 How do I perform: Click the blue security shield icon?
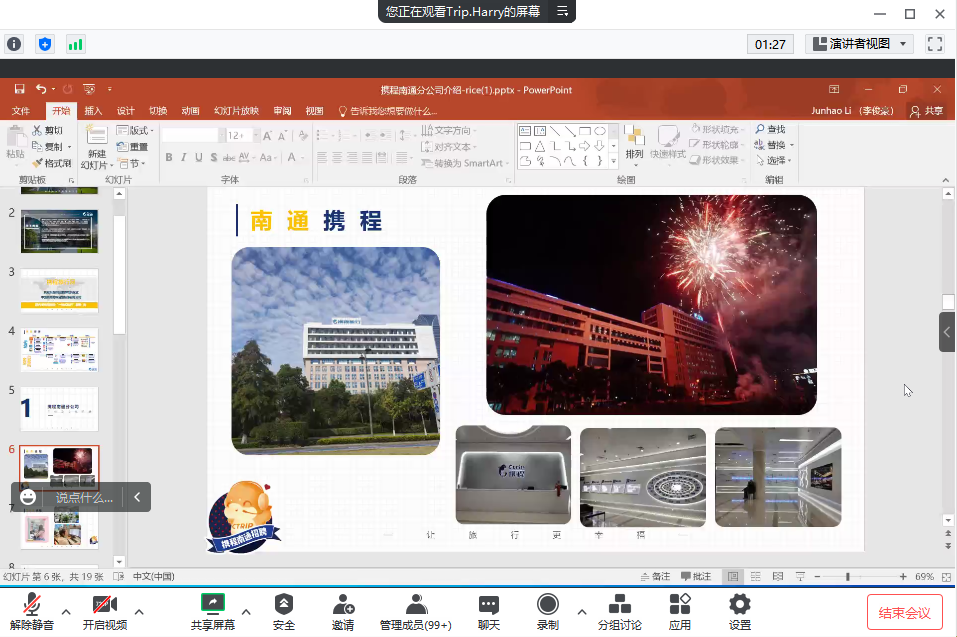(x=44, y=44)
